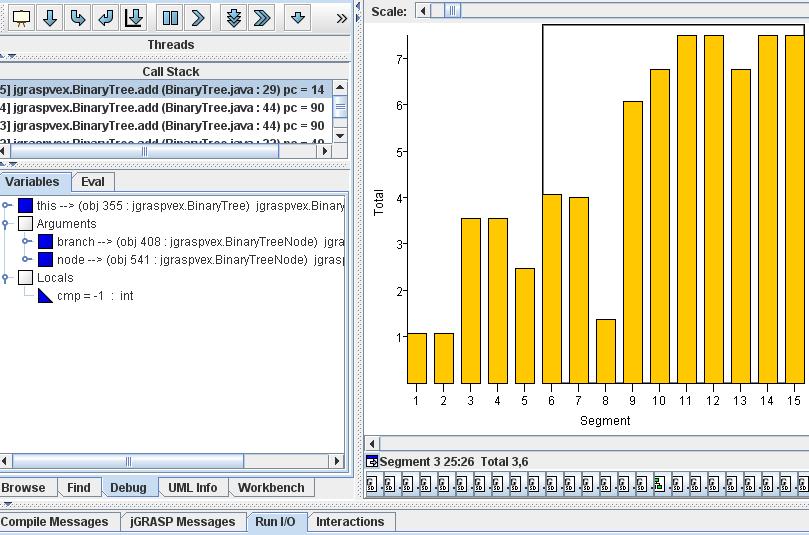Click the Locals group box icon
The height and width of the screenshot is (535, 809).
tap(25, 278)
